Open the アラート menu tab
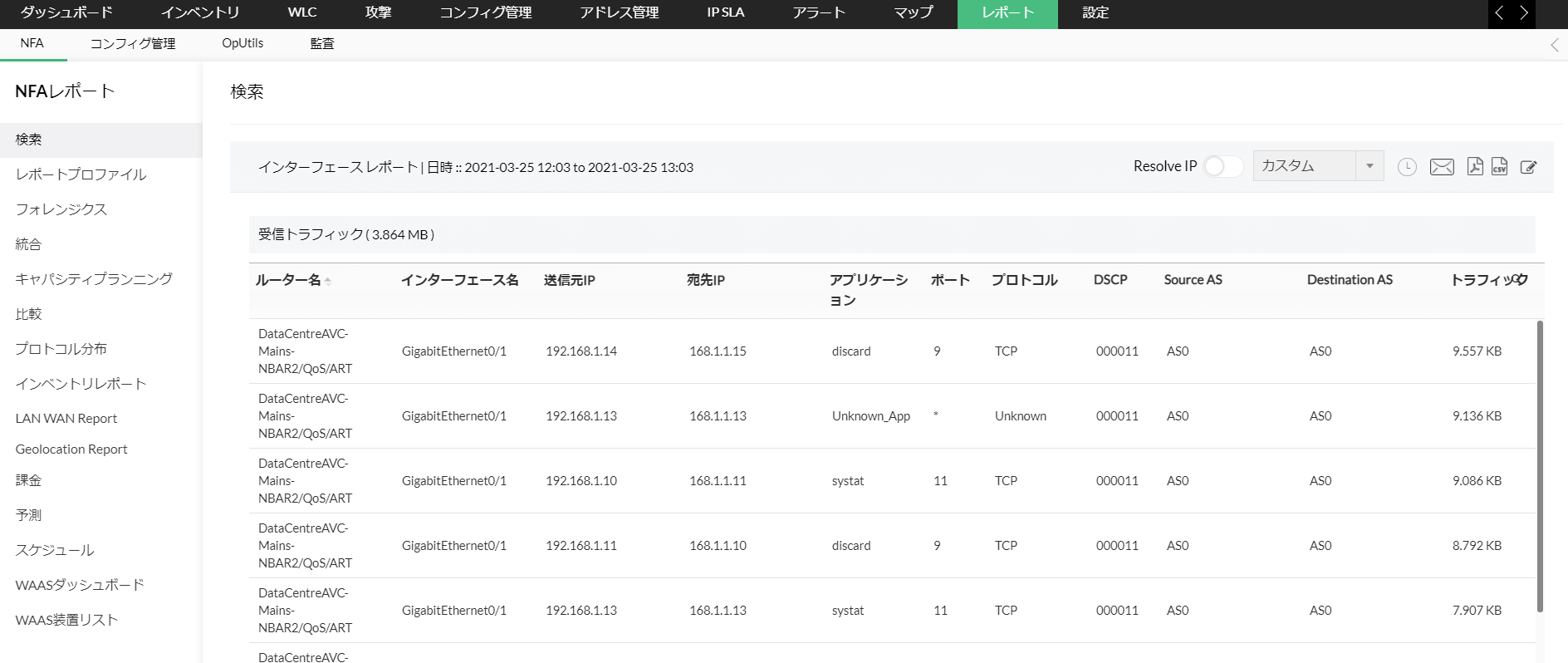Screen dimensions: 1568x663 coord(818,12)
